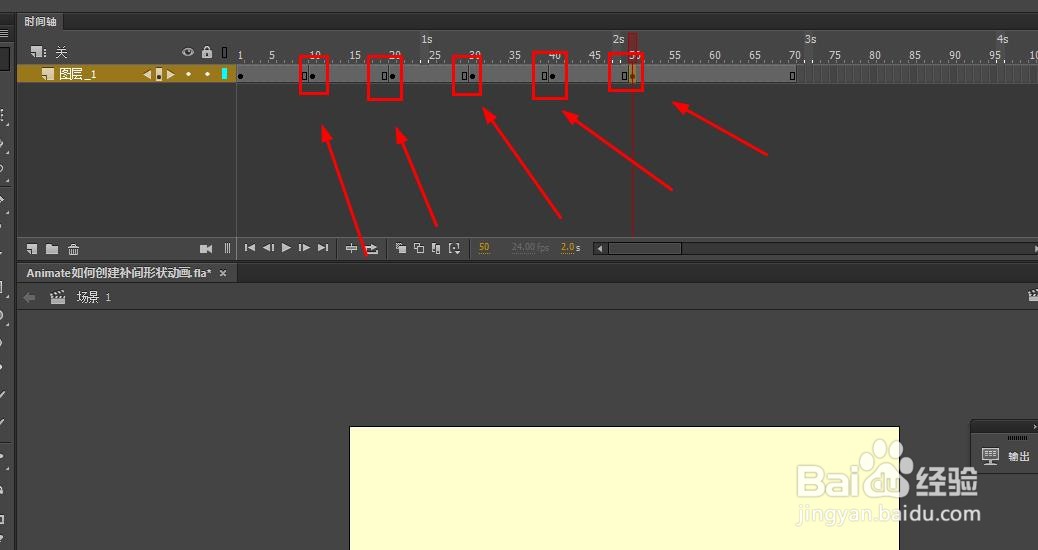Move playhead to frame 25 on ruler
The height and width of the screenshot is (550, 1038).
[434, 56]
